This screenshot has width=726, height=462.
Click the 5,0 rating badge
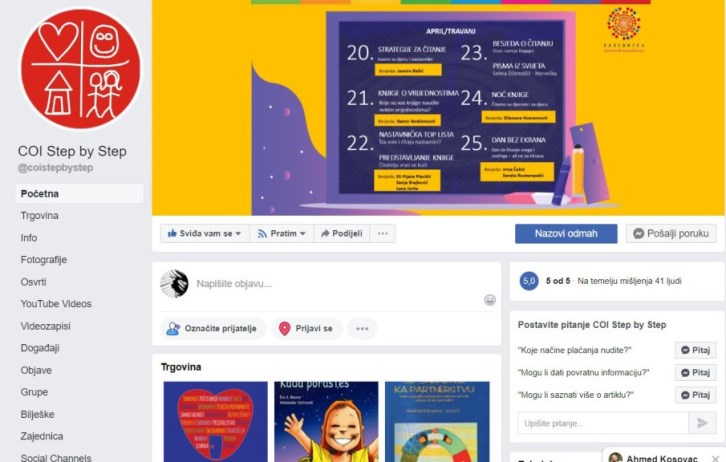[529, 281]
